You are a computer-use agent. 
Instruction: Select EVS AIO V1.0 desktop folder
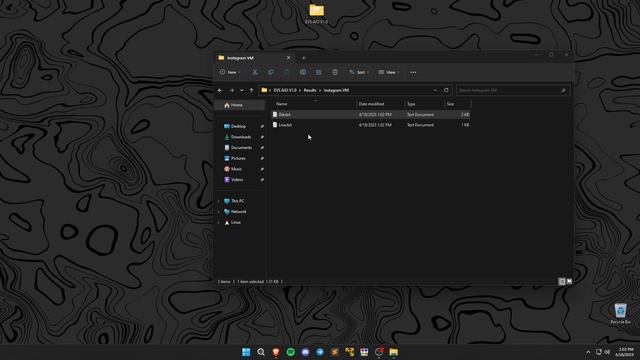tap(316, 14)
